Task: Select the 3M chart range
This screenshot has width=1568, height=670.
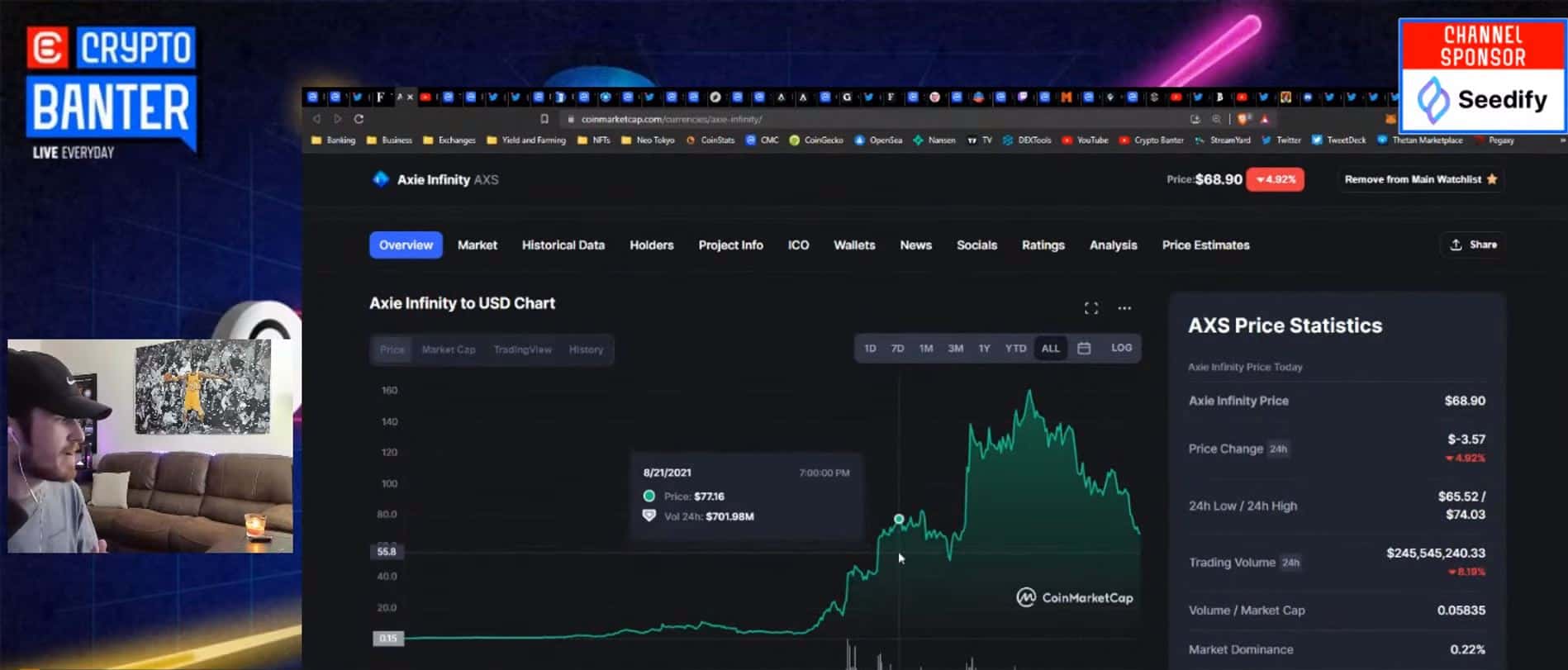Action: tap(955, 349)
